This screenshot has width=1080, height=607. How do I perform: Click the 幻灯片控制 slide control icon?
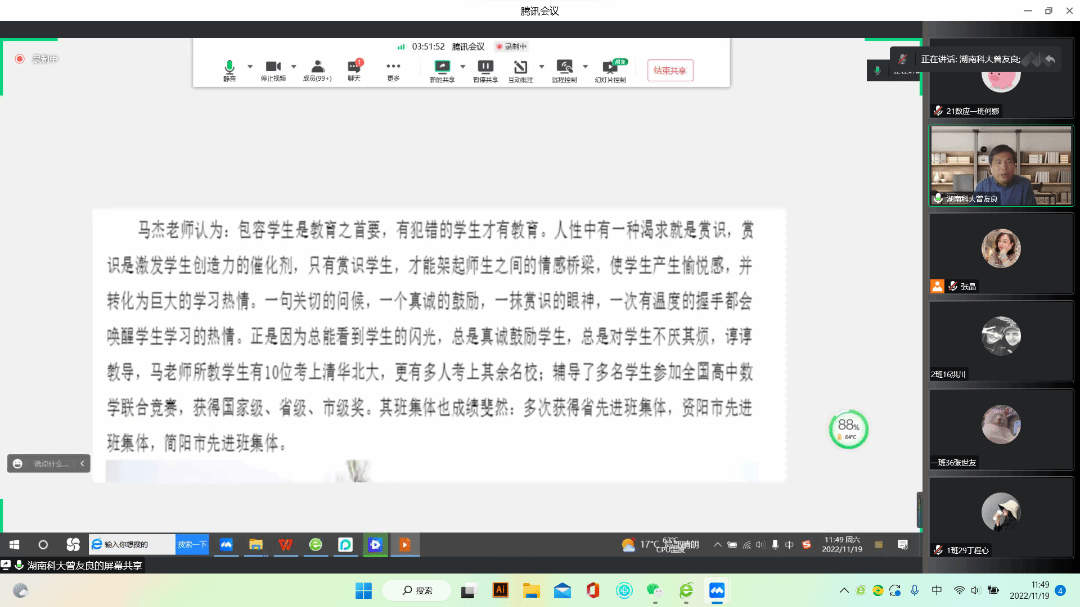609,68
